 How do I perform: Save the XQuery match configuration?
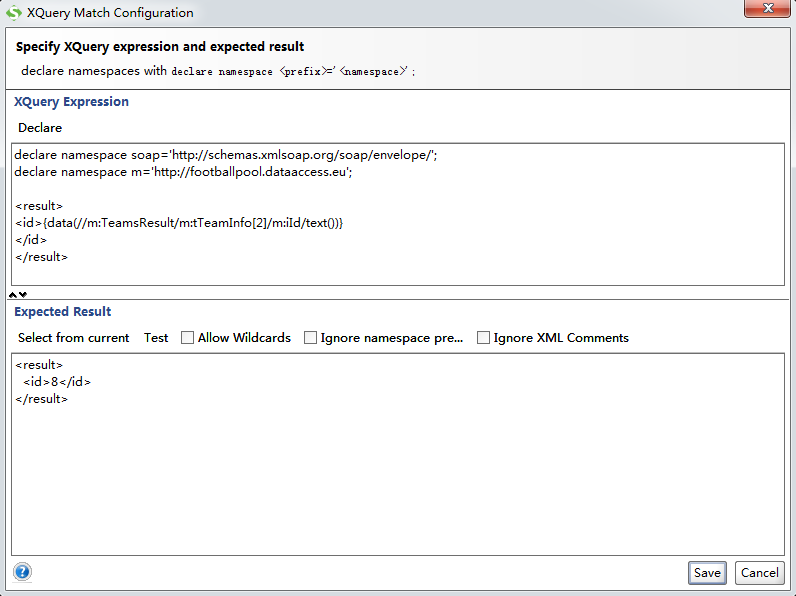tap(707, 573)
